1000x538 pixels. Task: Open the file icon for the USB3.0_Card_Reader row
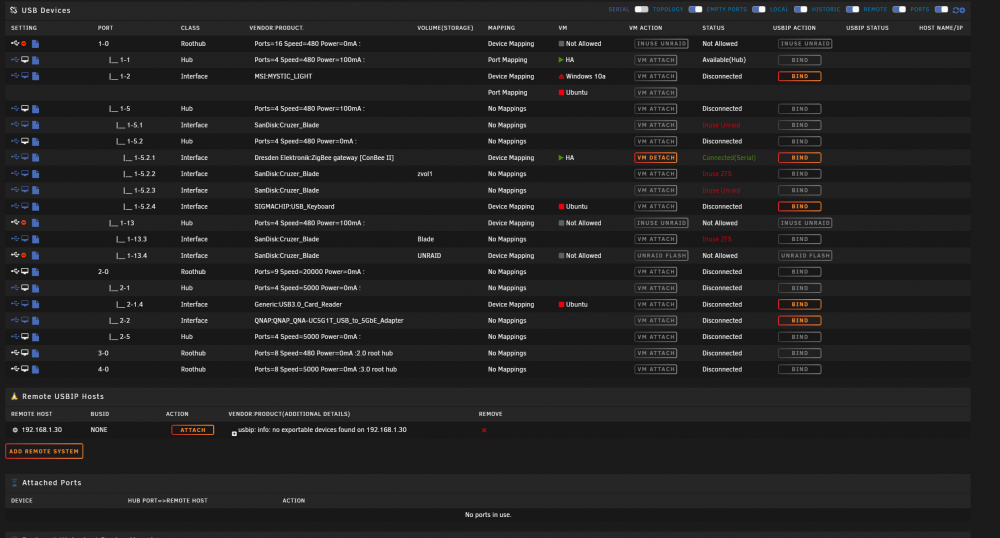coord(36,305)
